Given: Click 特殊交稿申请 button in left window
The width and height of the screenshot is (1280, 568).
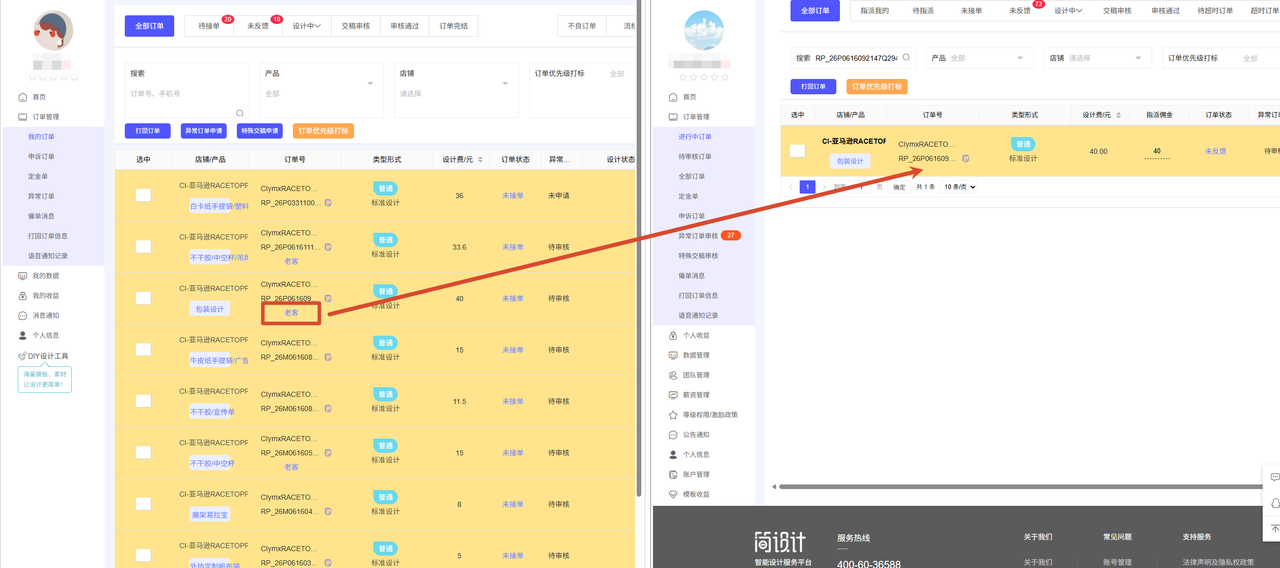Looking at the screenshot, I should click(x=259, y=131).
